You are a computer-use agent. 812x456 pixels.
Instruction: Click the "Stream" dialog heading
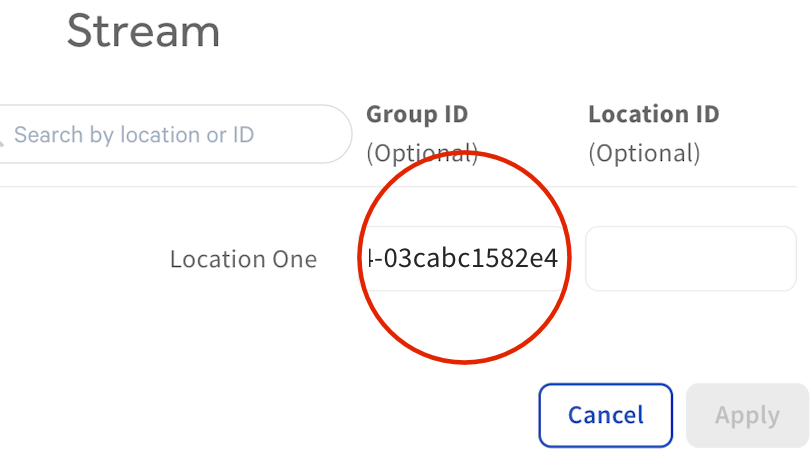[143, 31]
